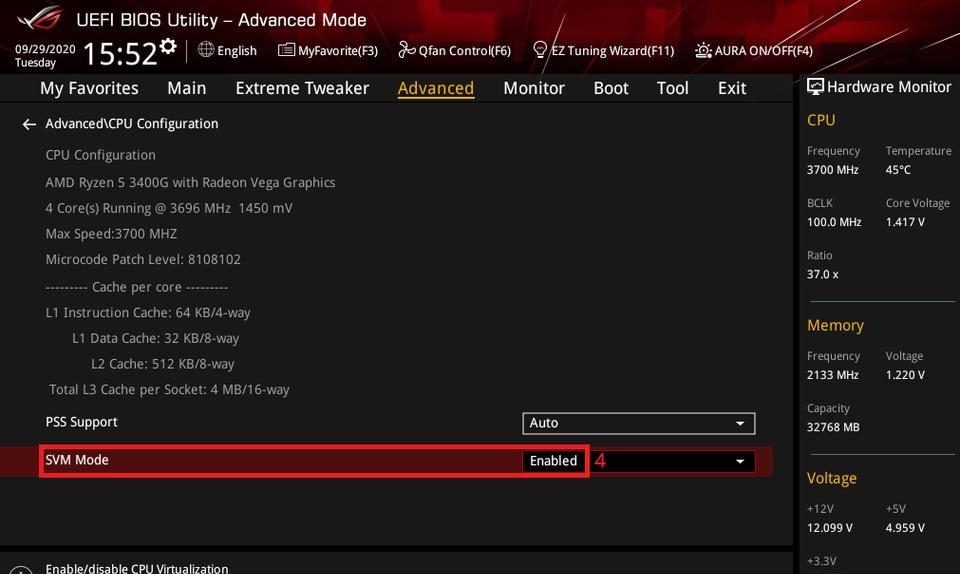The height and width of the screenshot is (574, 960).
Task: Open the Tool tab
Action: point(673,88)
